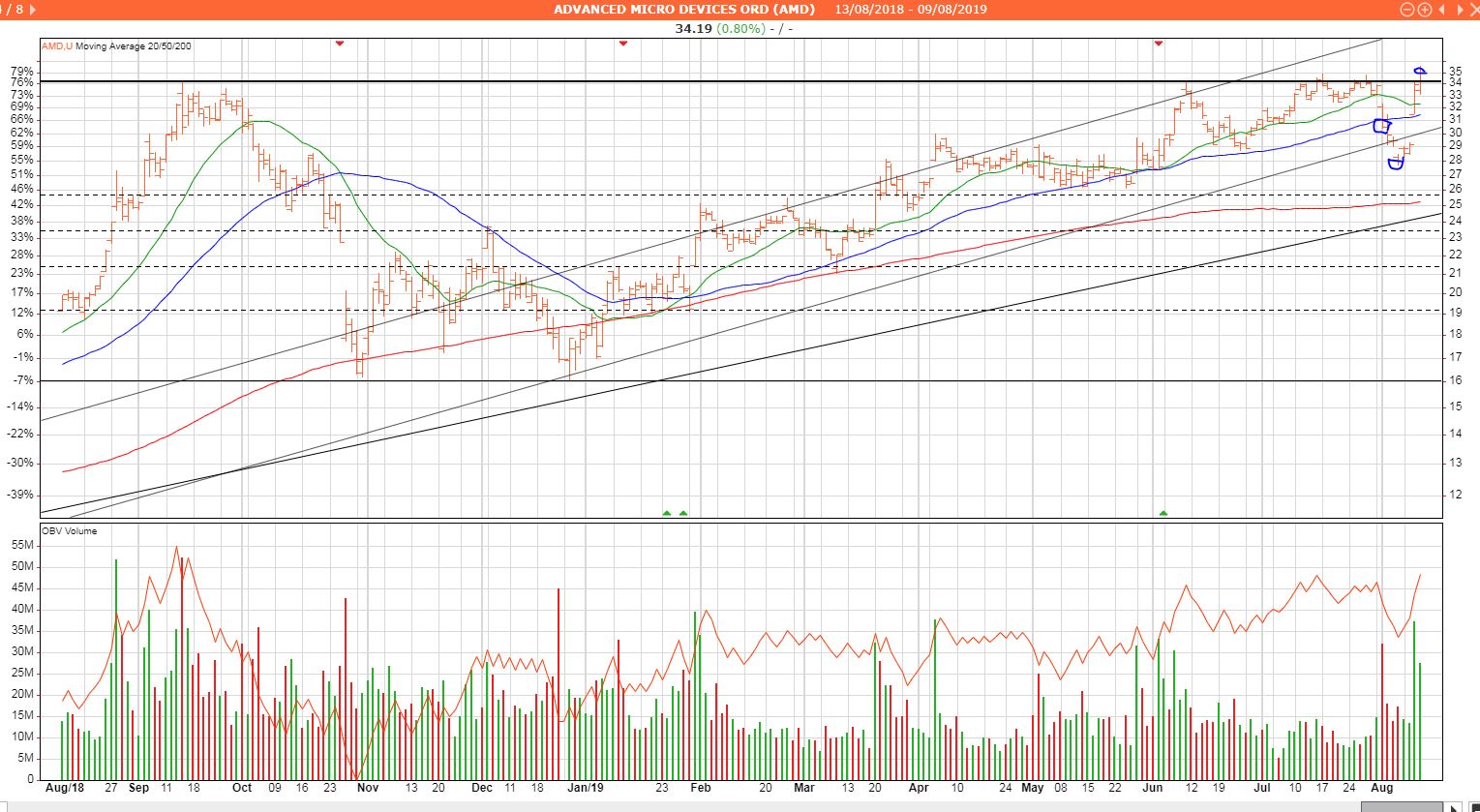Click red event marker in early June
Image resolution: width=1480 pixels, height=812 pixels.
coord(1159,44)
